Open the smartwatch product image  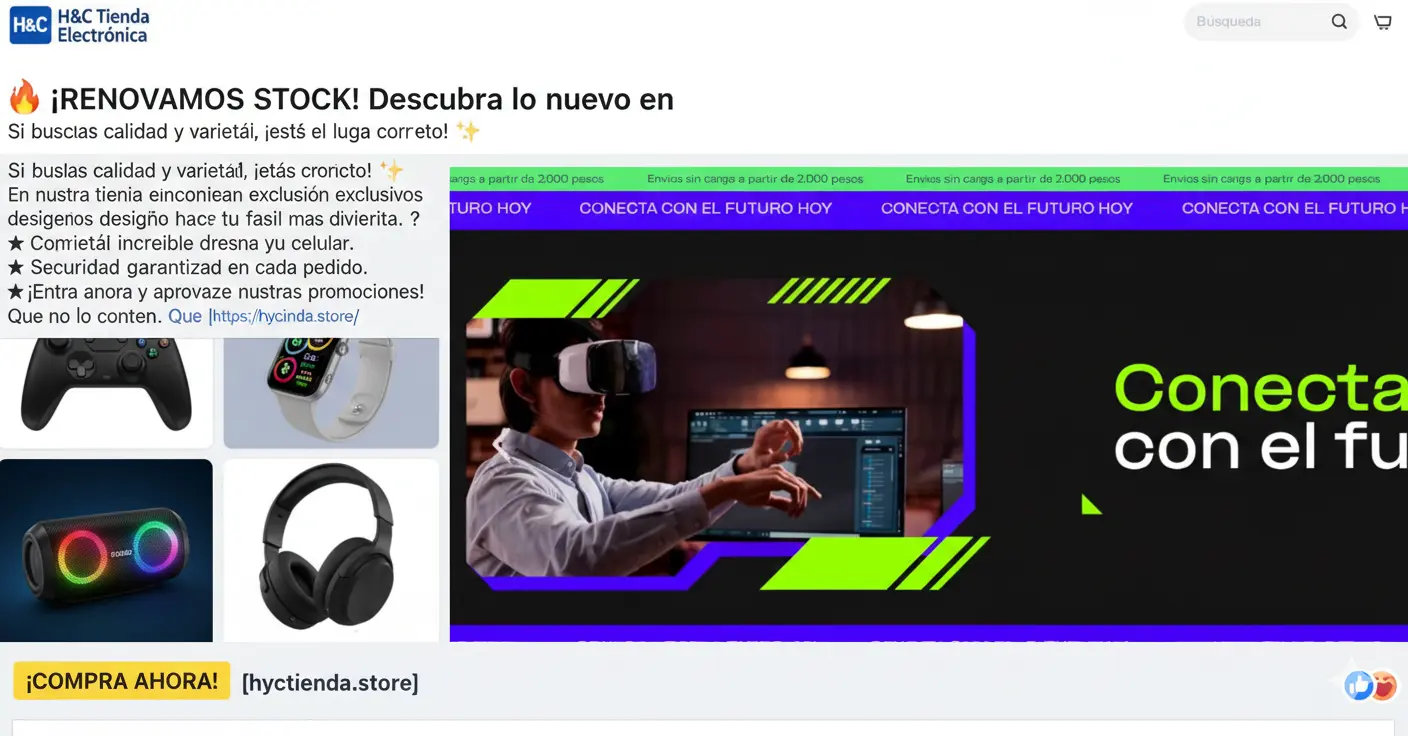(330, 388)
